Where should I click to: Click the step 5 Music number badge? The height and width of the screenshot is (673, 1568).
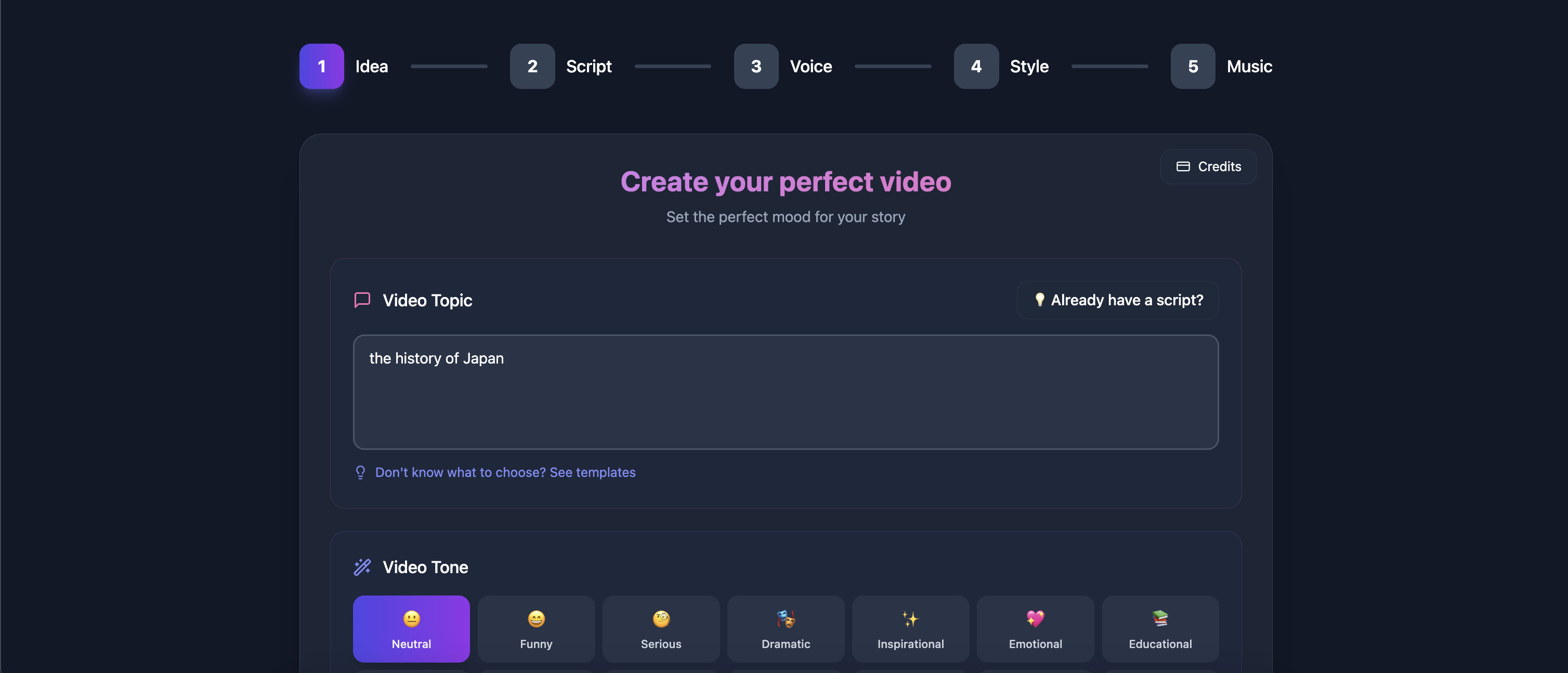point(1193,67)
